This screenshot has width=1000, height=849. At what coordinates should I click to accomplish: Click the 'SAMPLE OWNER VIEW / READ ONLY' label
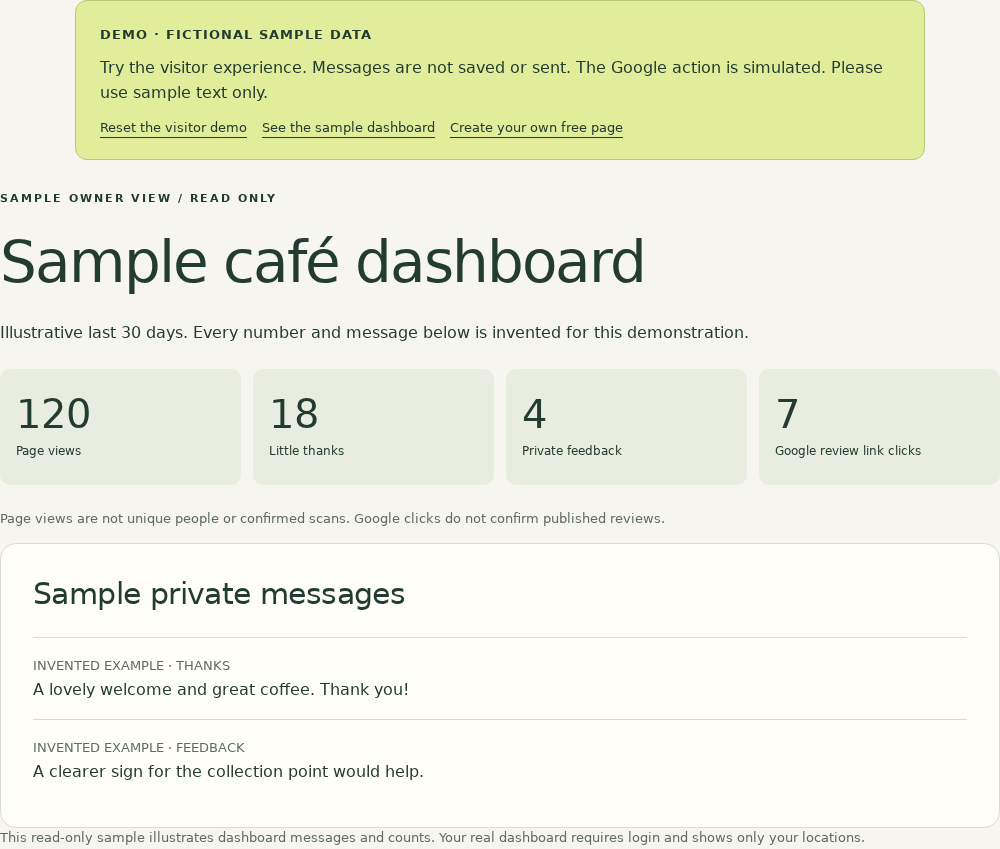[x=138, y=198]
